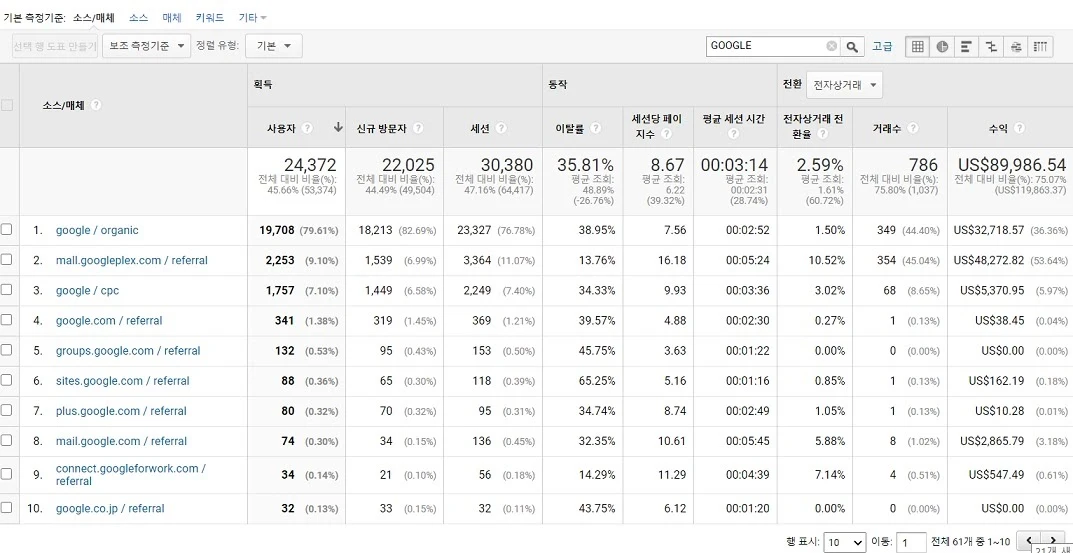Switch to term cloud view
1073x553 pixels.
[1016, 46]
